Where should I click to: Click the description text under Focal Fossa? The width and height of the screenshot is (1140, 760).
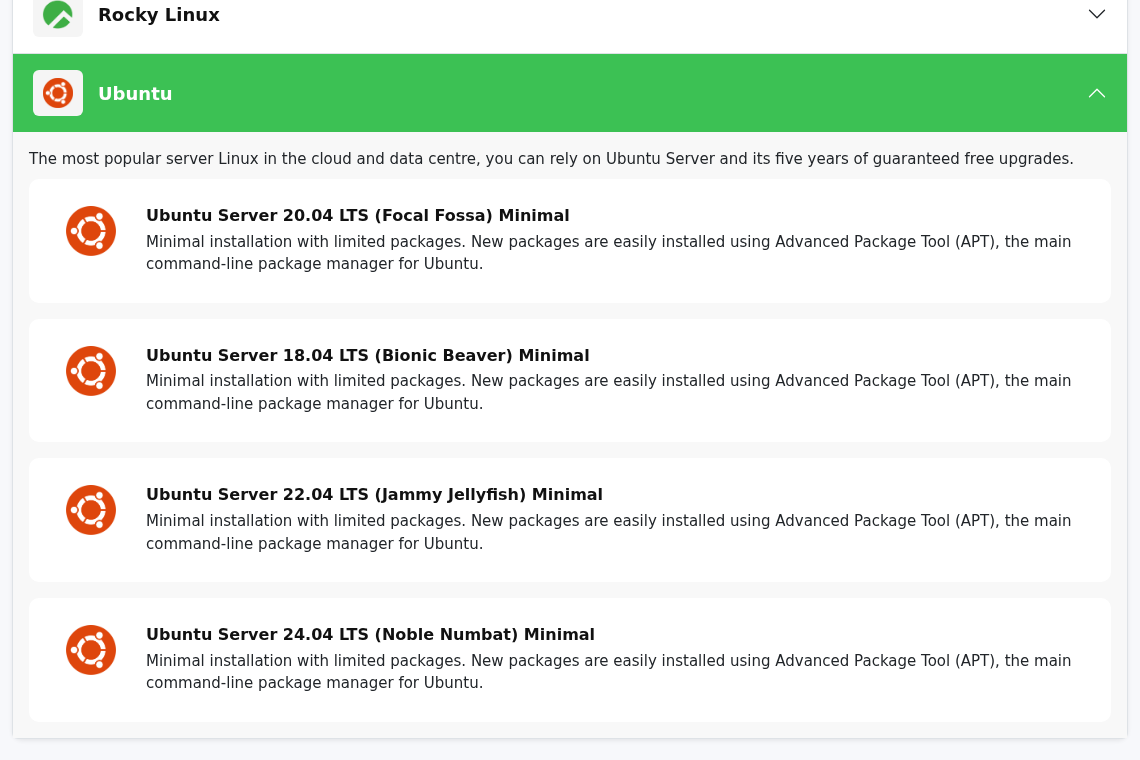tap(609, 252)
